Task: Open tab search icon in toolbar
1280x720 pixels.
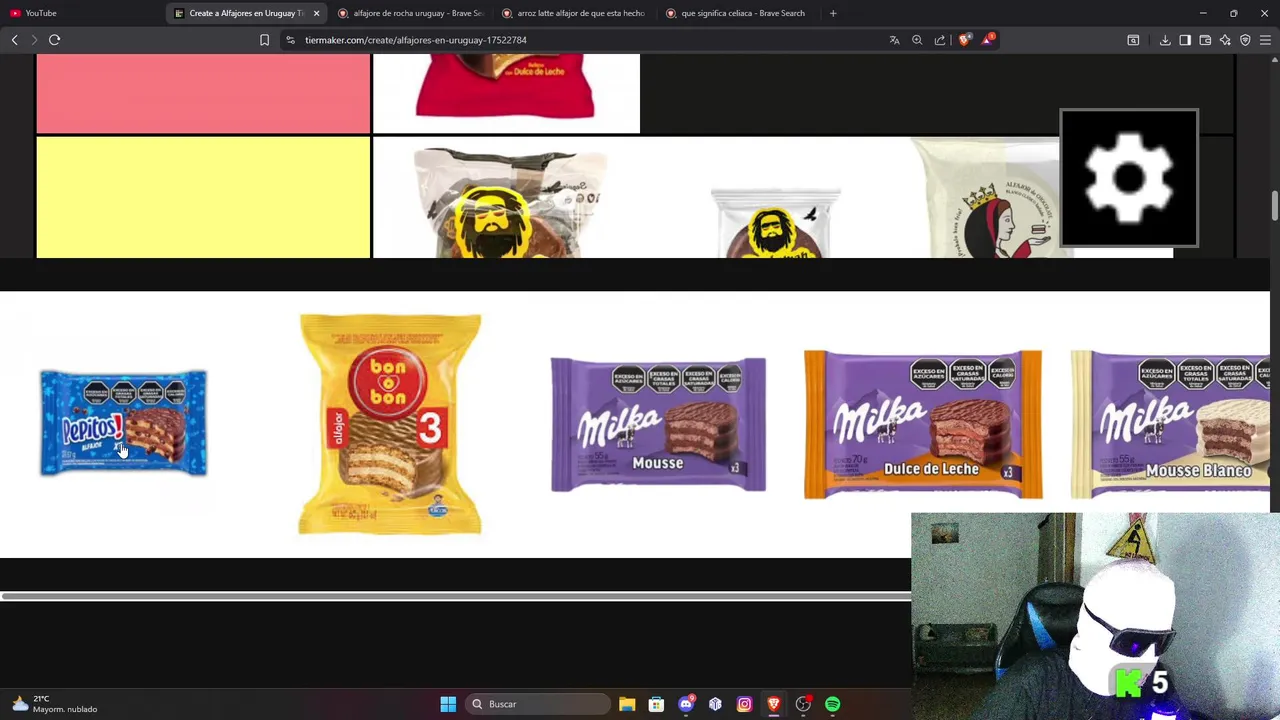Action: click(1133, 40)
